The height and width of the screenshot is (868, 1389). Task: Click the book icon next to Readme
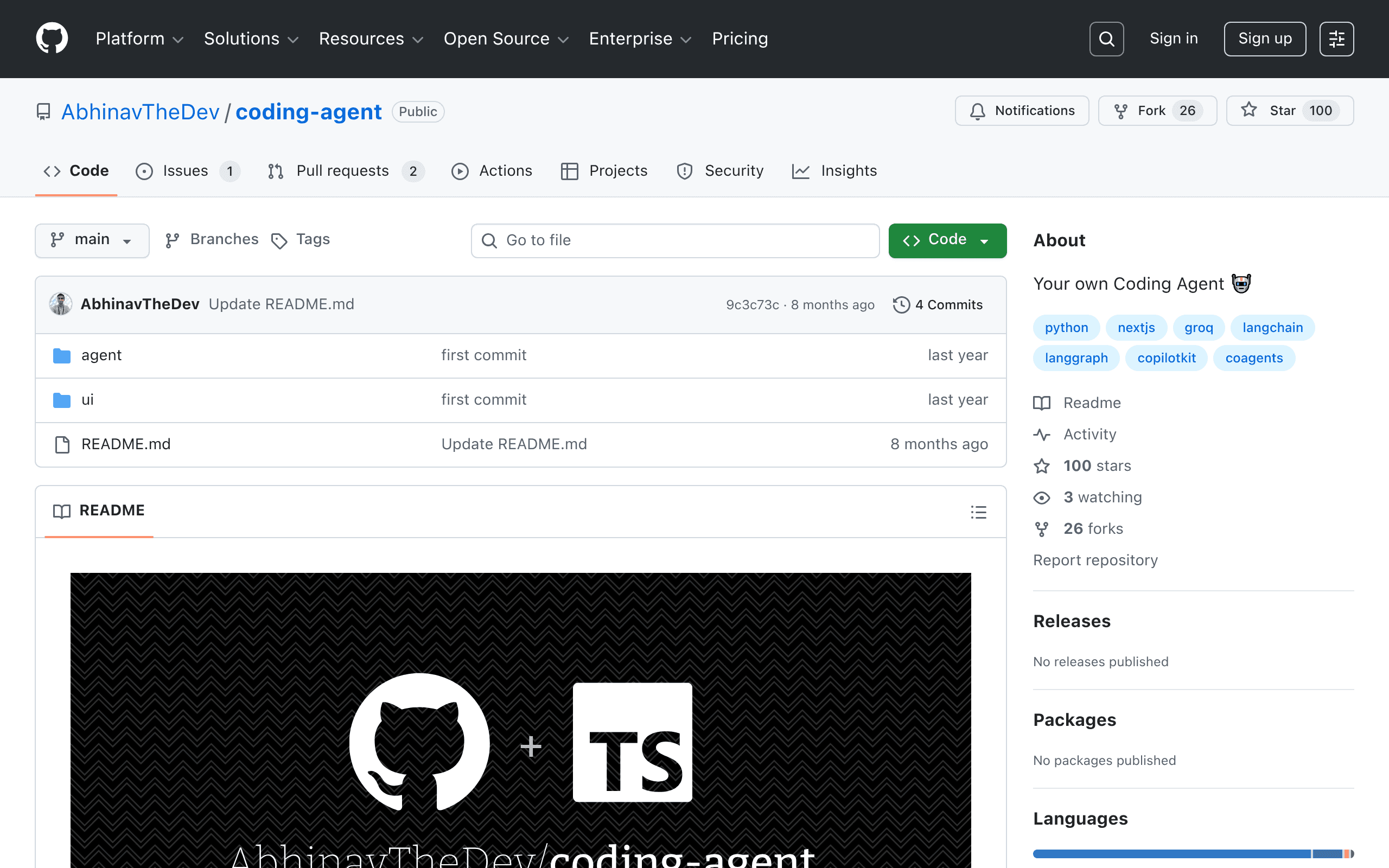pos(1042,403)
